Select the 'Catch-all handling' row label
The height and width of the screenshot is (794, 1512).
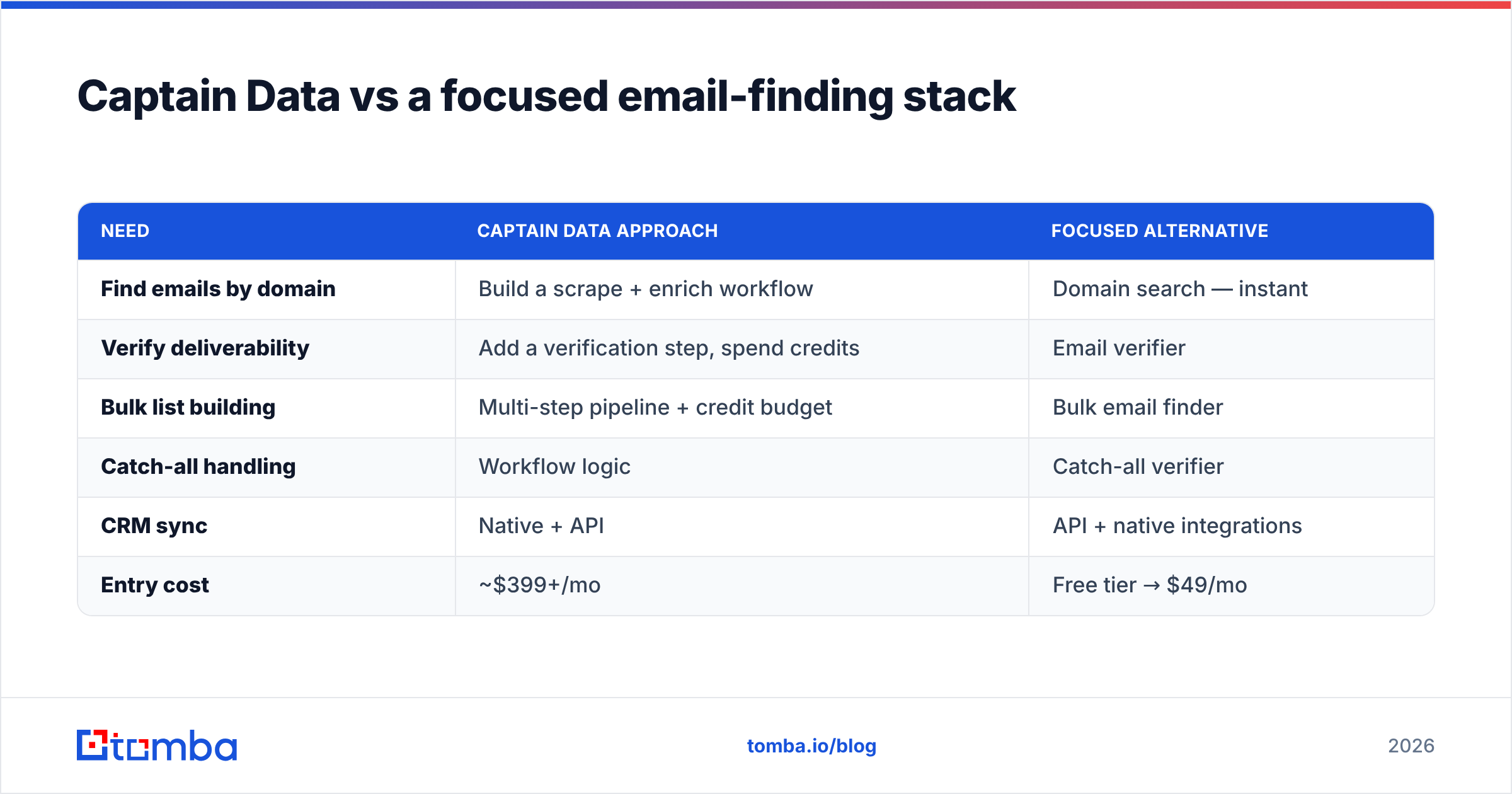tap(198, 466)
